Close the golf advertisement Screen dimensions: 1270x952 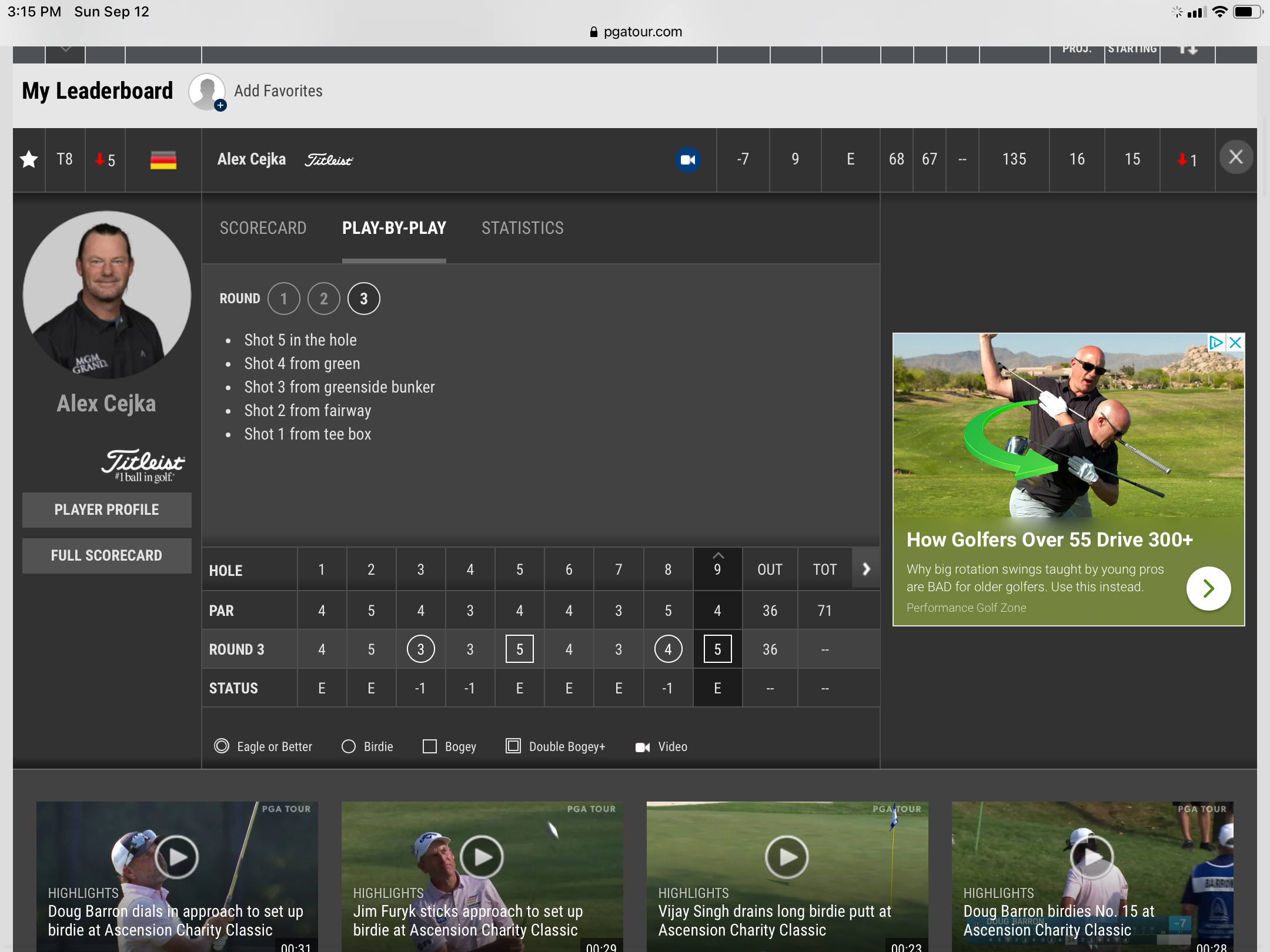tap(1236, 343)
